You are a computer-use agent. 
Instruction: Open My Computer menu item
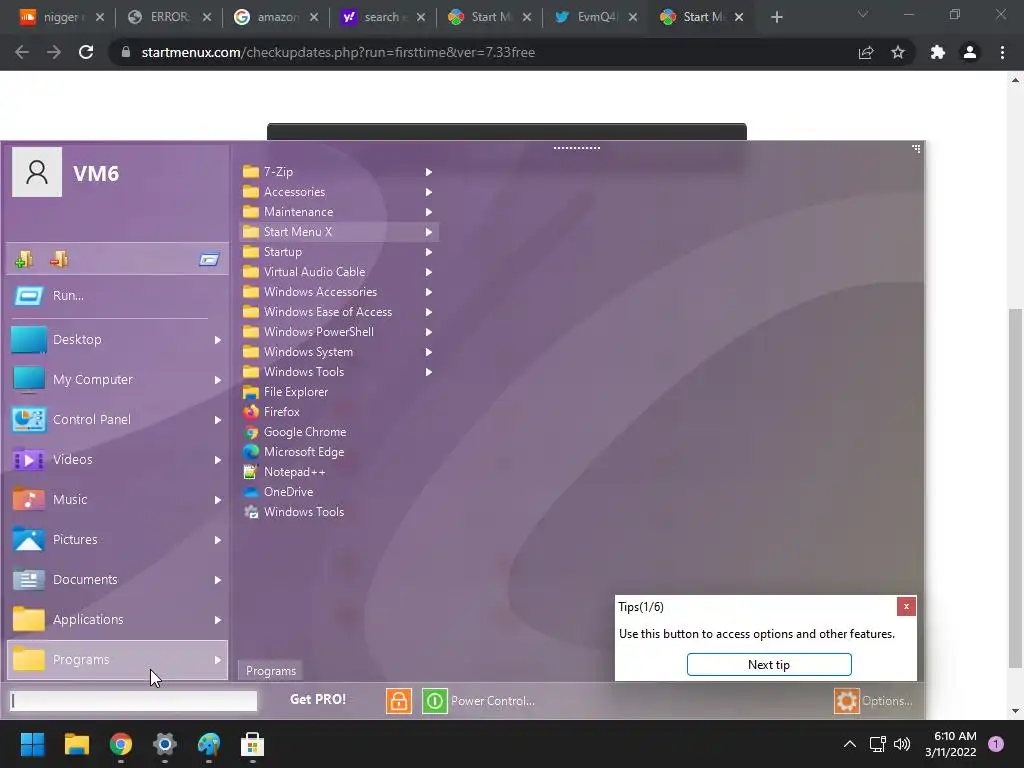[x=118, y=379]
